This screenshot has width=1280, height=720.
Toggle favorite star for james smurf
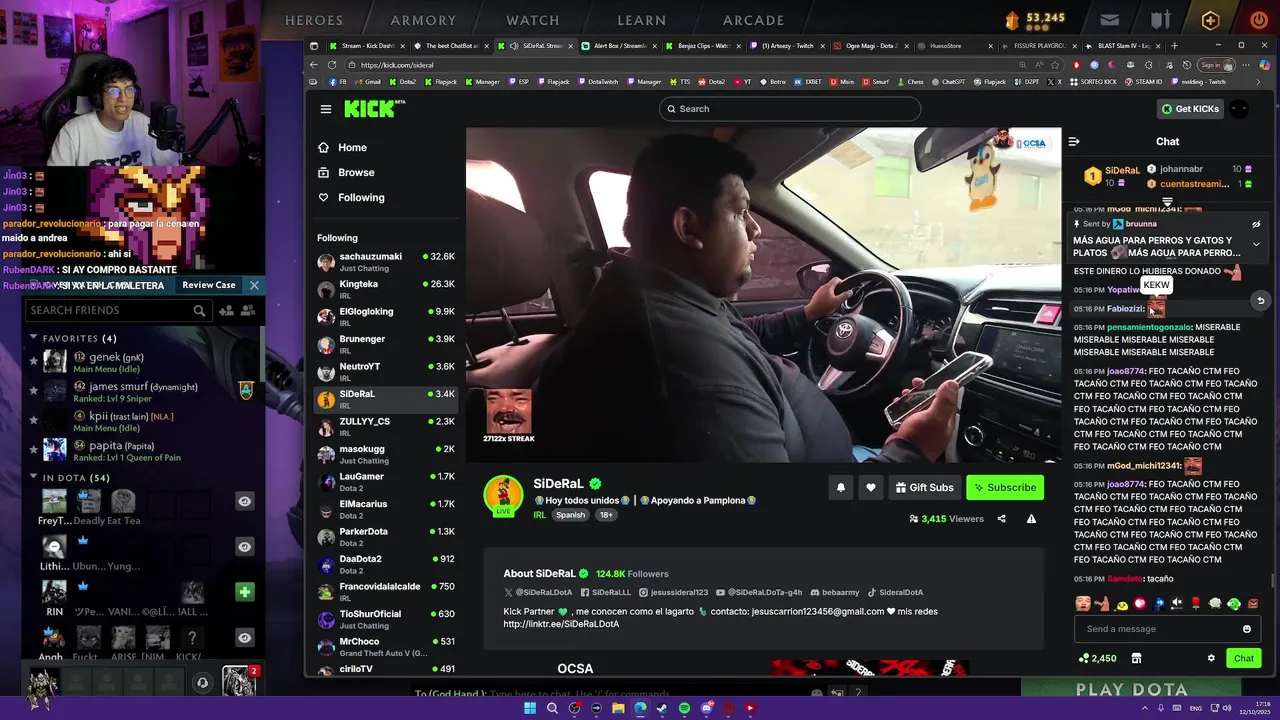click(x=33, y=391)
